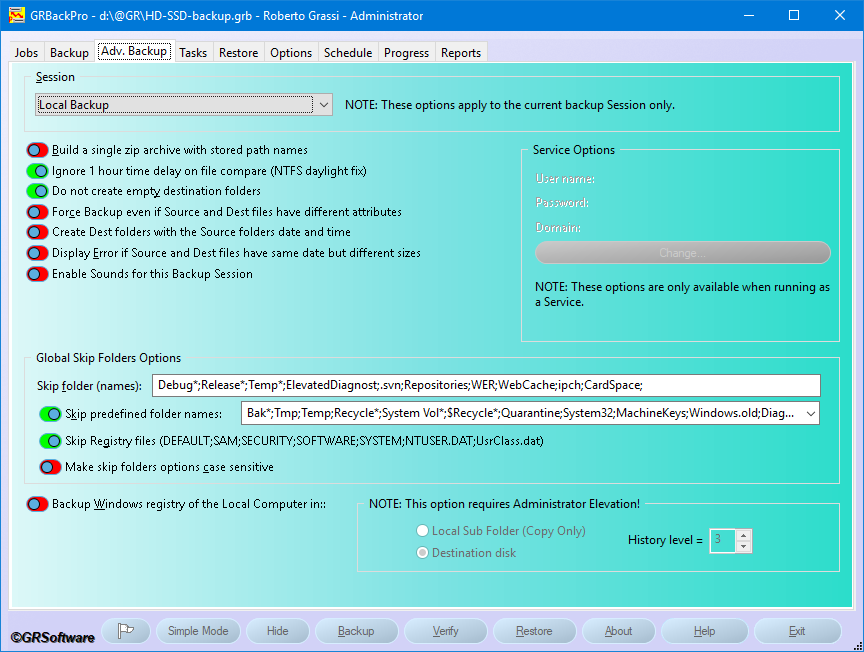Screen dimensions: 864x652
Task: Click the Verify button
Action: [x=445, y=631]
